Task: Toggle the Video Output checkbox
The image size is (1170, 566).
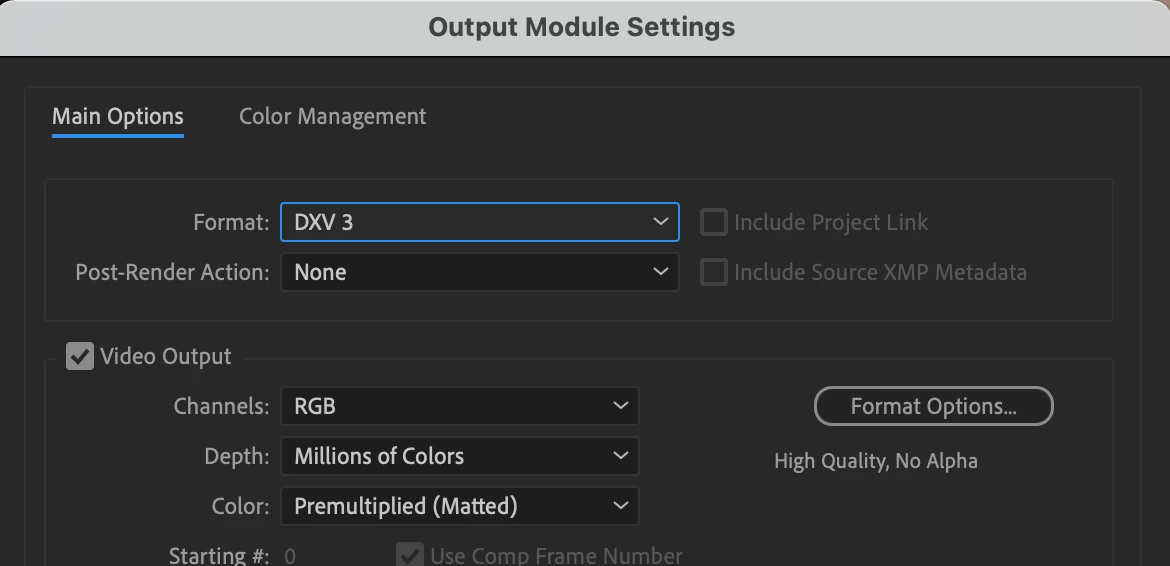Action: (x=80, y=356)
